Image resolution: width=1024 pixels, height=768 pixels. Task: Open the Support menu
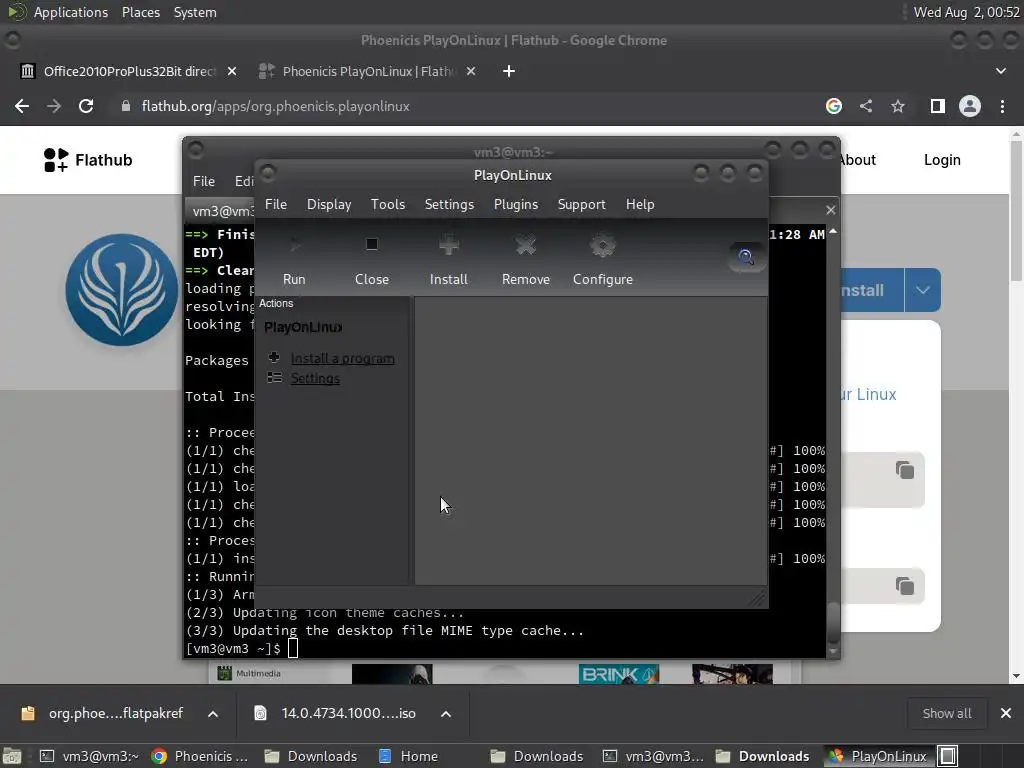tap(581, 204)
